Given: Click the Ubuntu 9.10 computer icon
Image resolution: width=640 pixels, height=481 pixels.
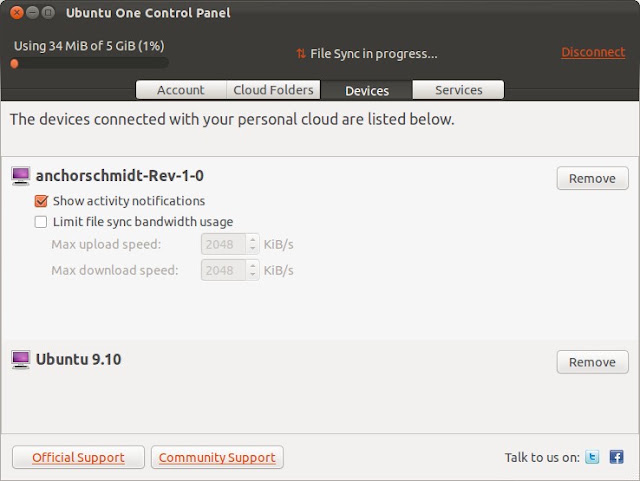Looking at the screenshot, I should (20, 360).
